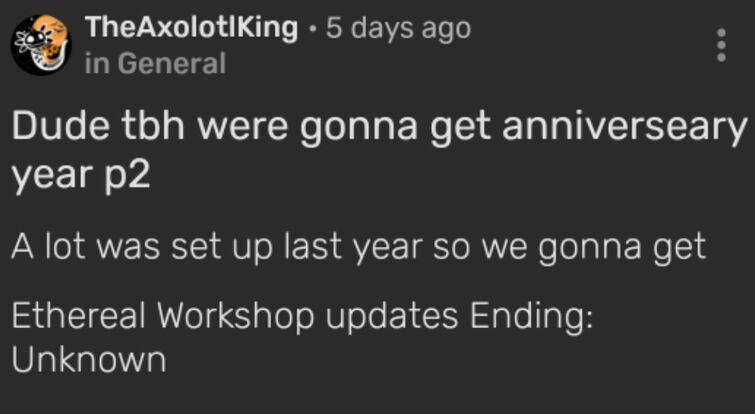This screenshot has width=755, height=414.
Task: Open the three-dot post options menu
Action: (x=721, y=45)
